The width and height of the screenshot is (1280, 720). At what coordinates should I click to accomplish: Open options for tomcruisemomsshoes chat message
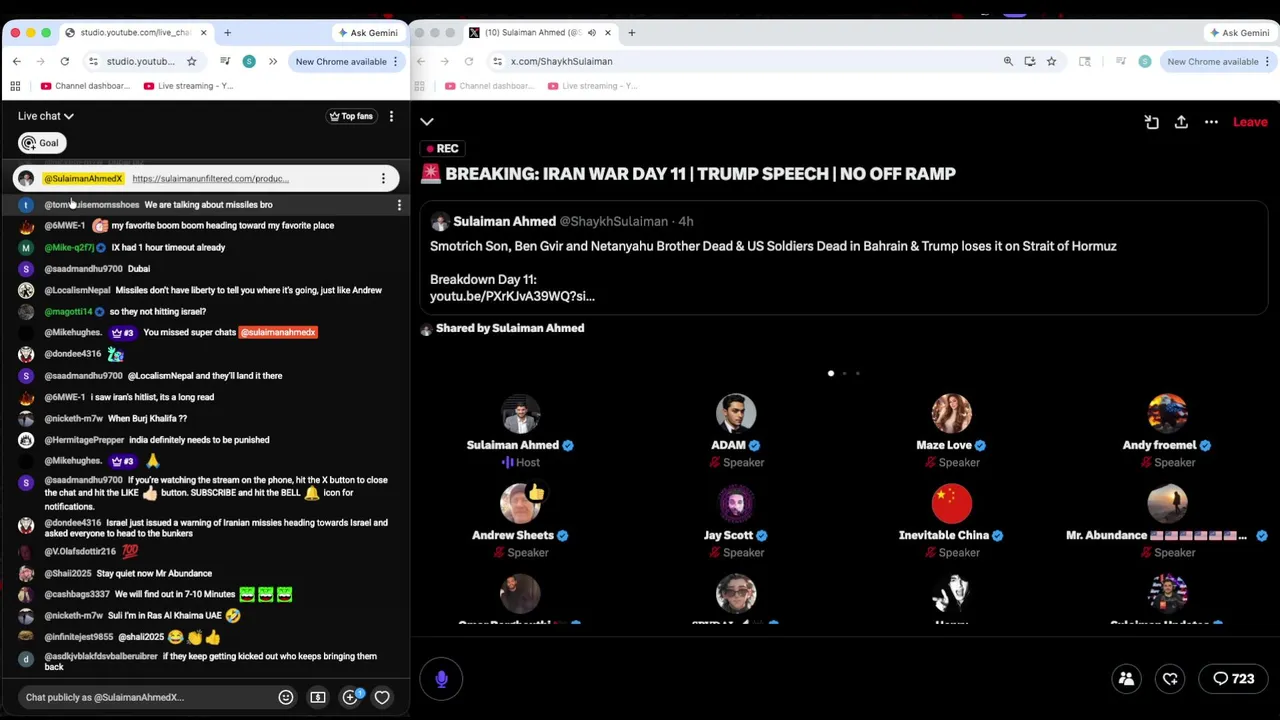(x=399, y=205)
